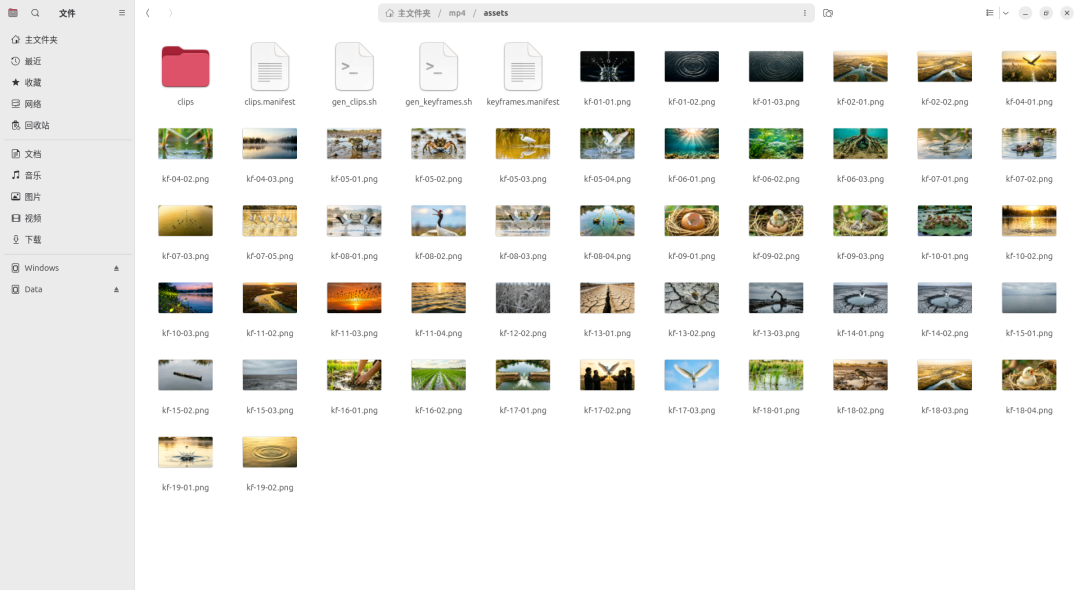Click the search icon in the sidebar header
1080x590 pixels.
pyautogui.click(x=35, y=13)
